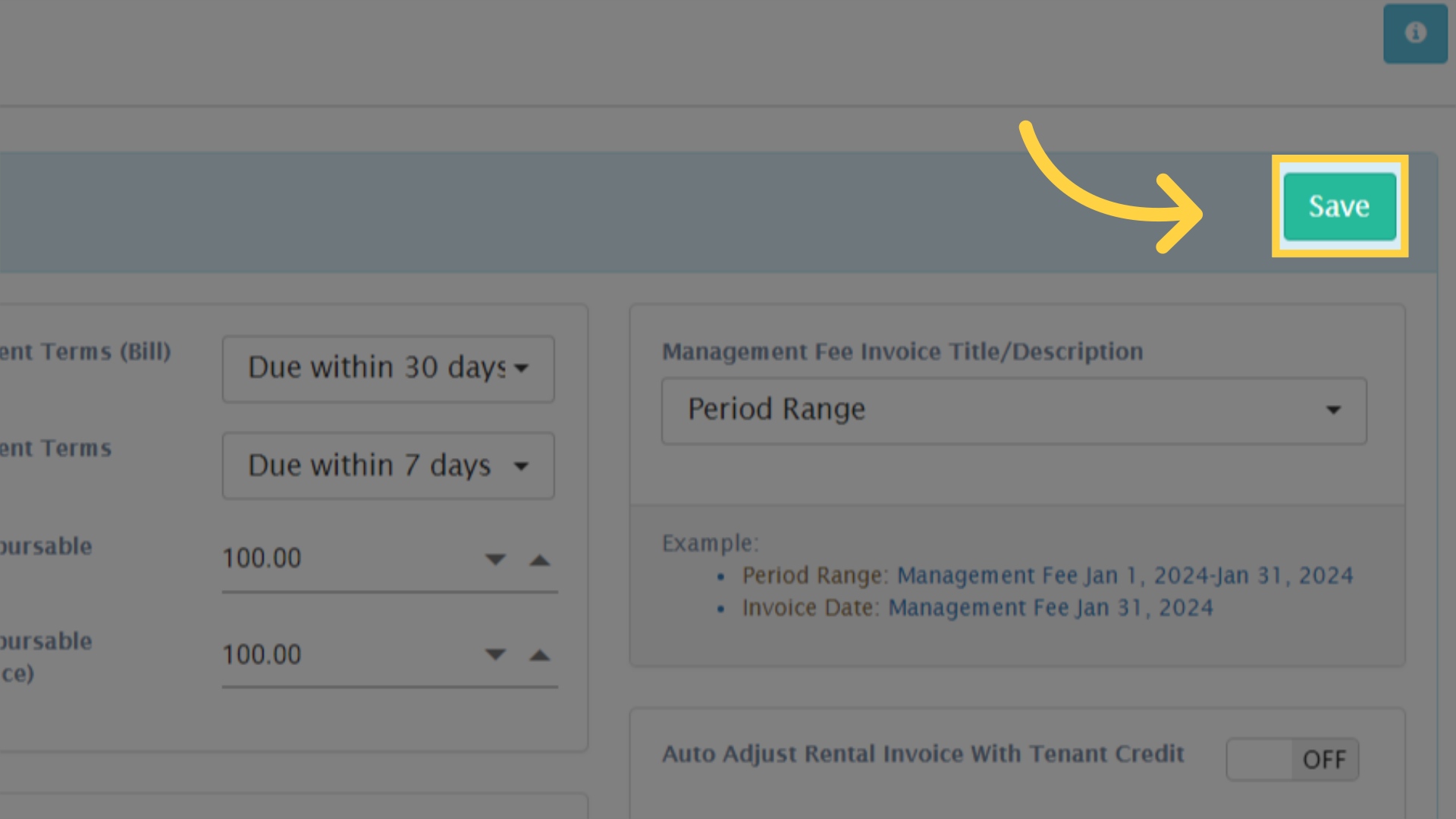Screen dimensions: 1456x819
Task: Click the info icon in the top-right corner
Action: point(1415,33)
